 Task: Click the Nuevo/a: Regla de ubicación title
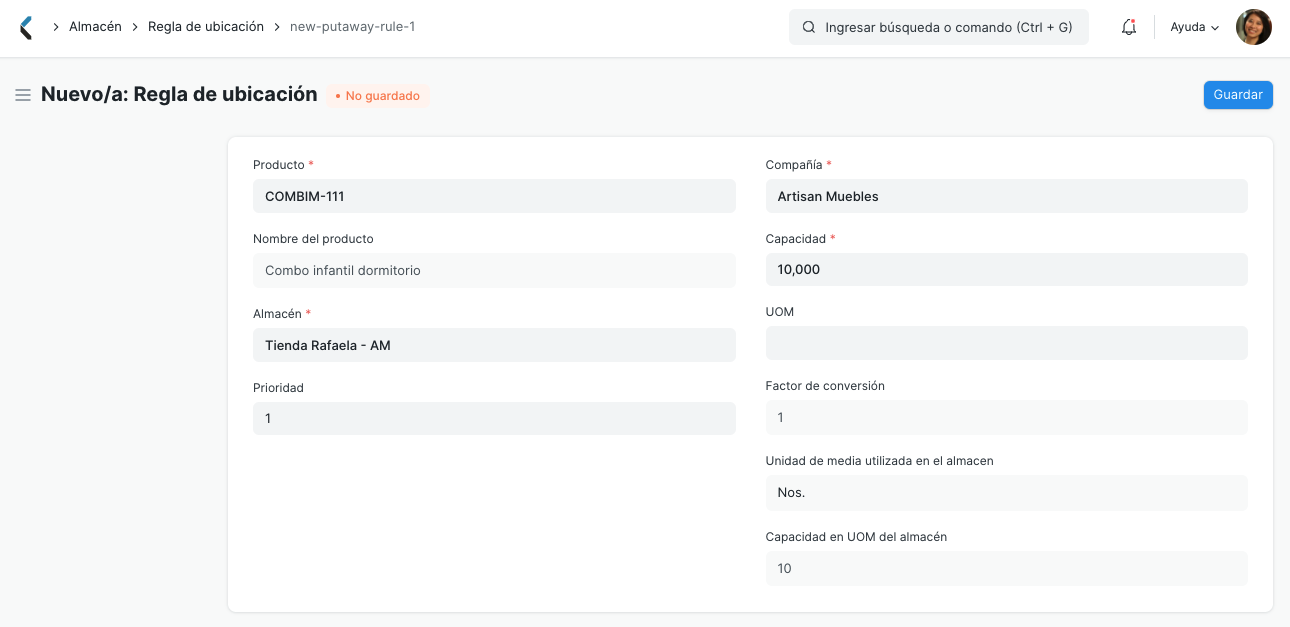pos(179,95)
